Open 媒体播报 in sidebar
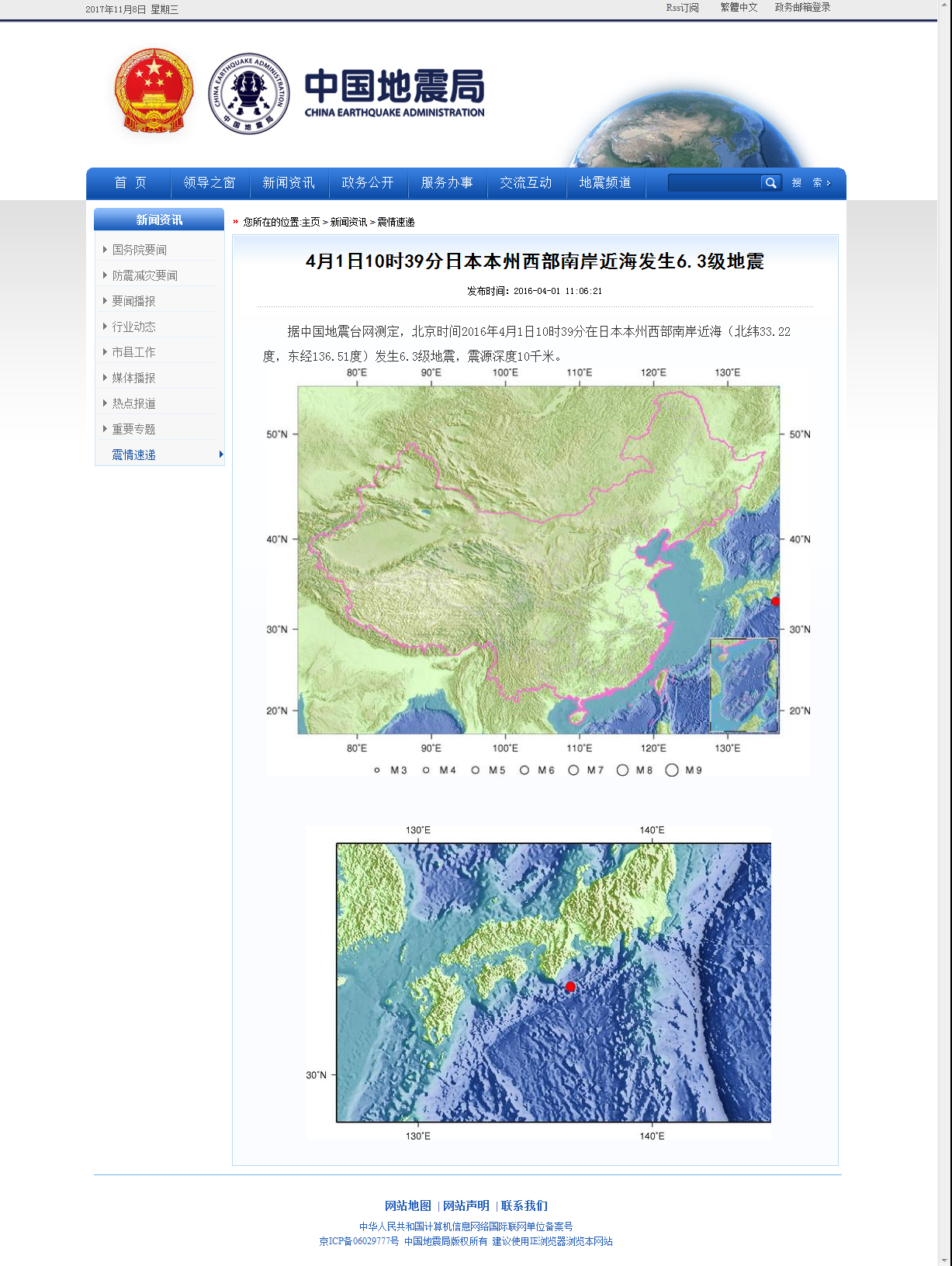This screenshot has height=1266, width=952. pyautogui.click(x=133, y=378)
